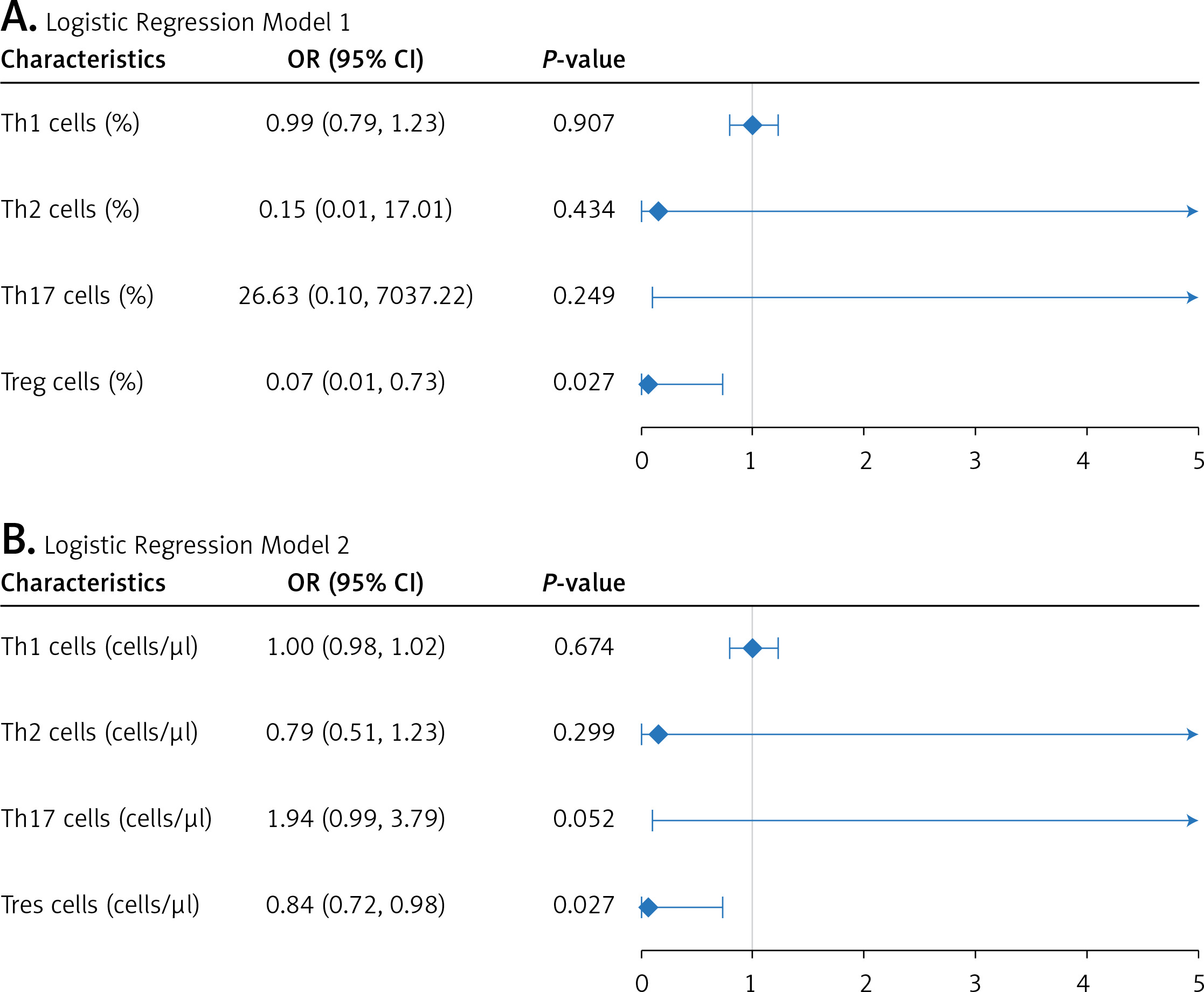
Task: Click the arrowhead ending the Th2 cells (%) interval
Action: coord(1192,211)
